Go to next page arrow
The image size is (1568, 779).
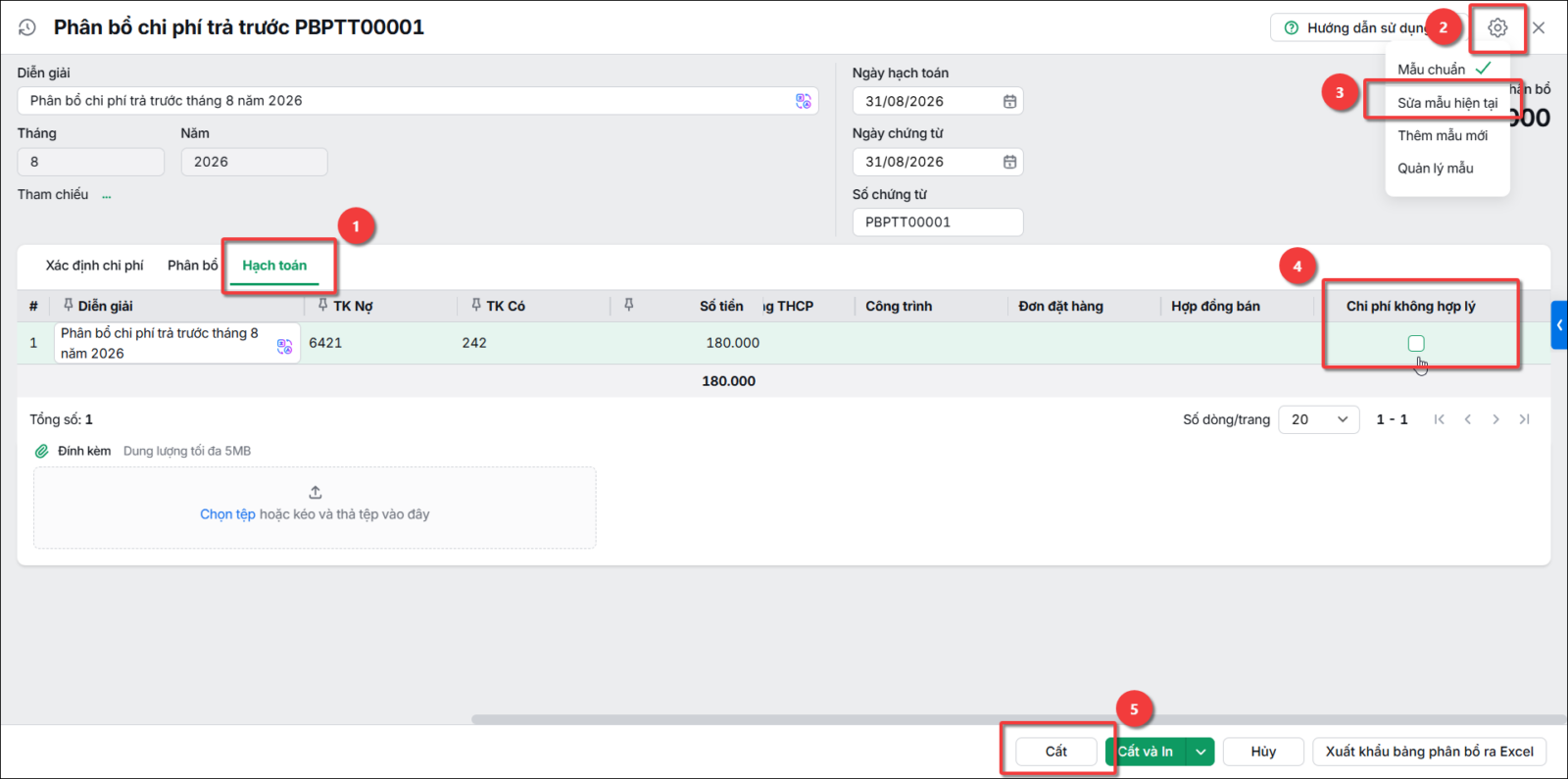[1495, 419]
